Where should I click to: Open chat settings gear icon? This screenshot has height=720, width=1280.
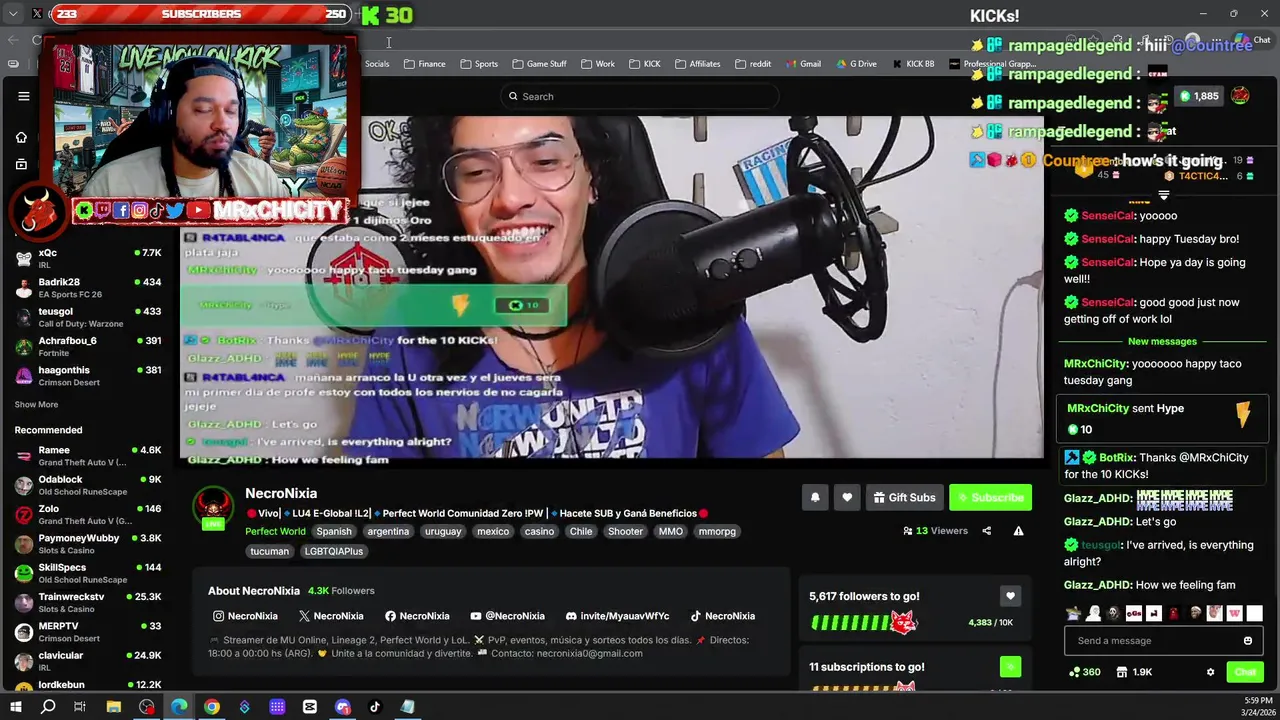point(1210,672)
